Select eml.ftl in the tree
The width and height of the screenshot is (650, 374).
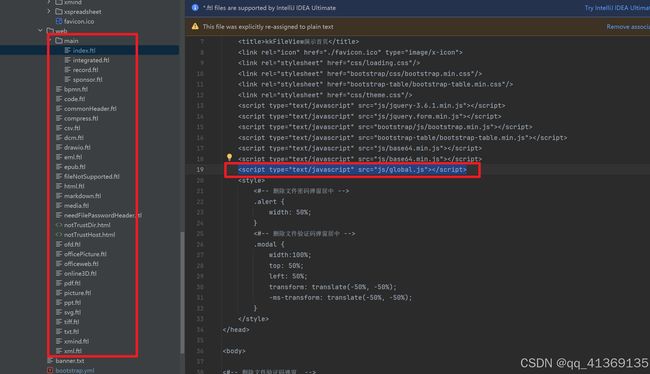coord(73,157)
